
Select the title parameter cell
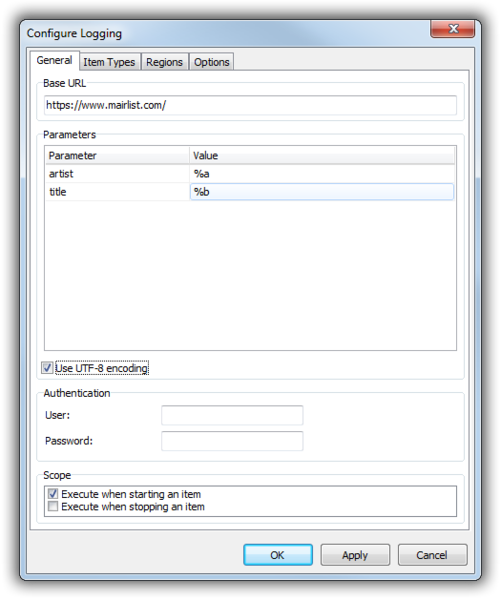click(x=117, y=192)
